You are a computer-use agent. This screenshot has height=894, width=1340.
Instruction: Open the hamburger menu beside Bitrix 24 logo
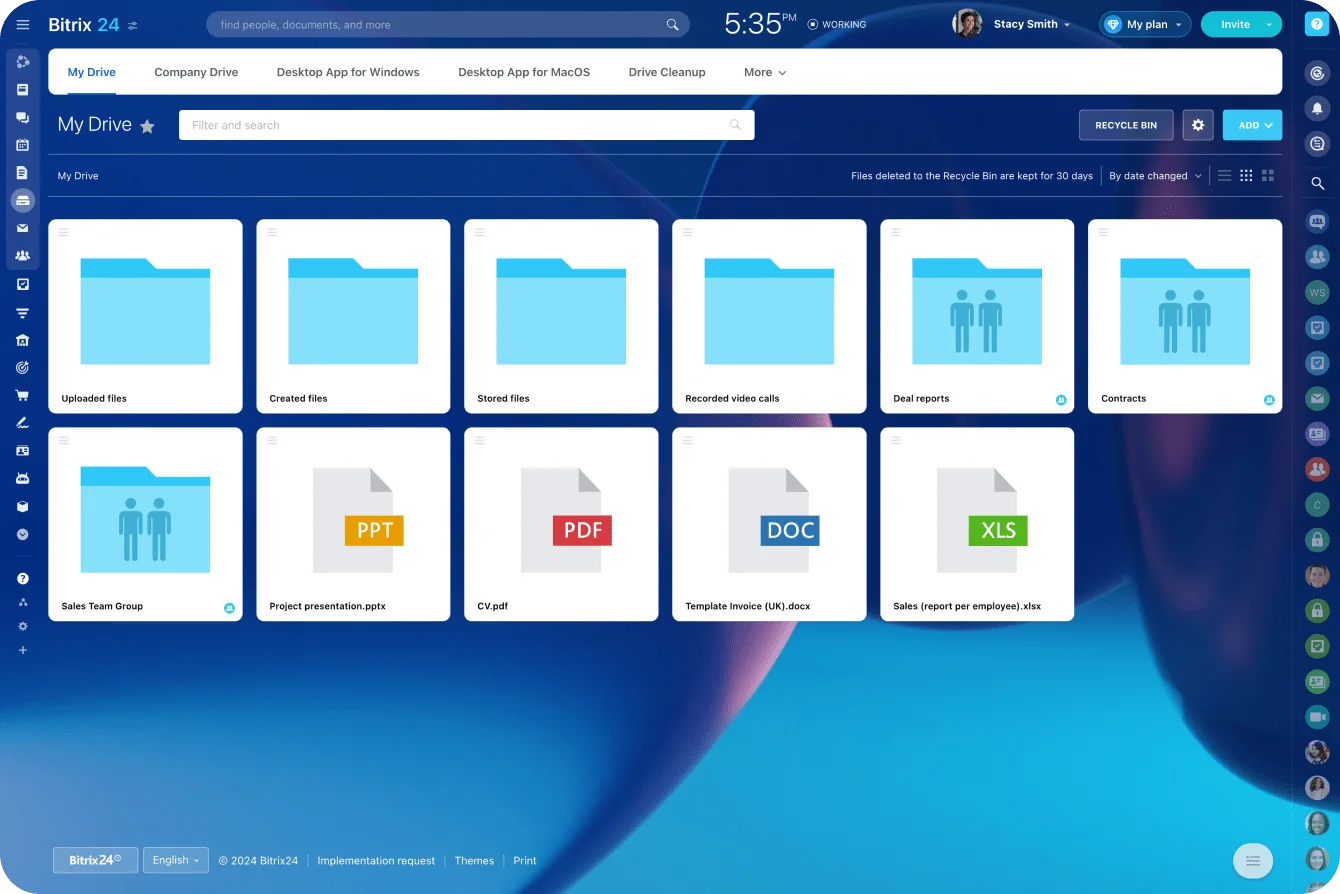coord(23,25)
